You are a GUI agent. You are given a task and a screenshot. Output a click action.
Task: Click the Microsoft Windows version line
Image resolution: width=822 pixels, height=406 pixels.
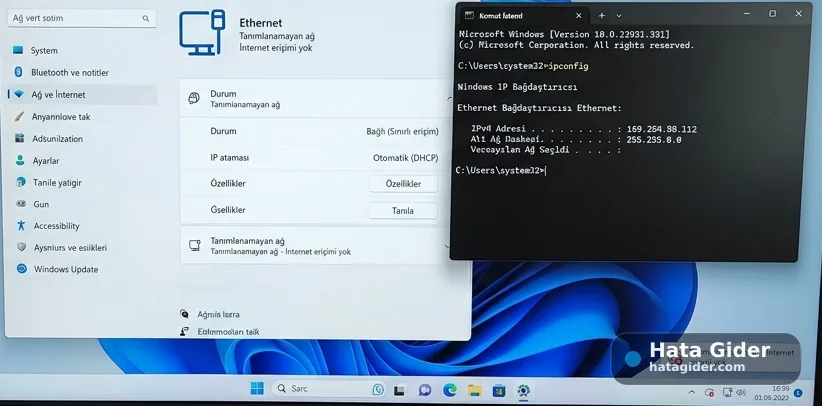coord(564,35)
